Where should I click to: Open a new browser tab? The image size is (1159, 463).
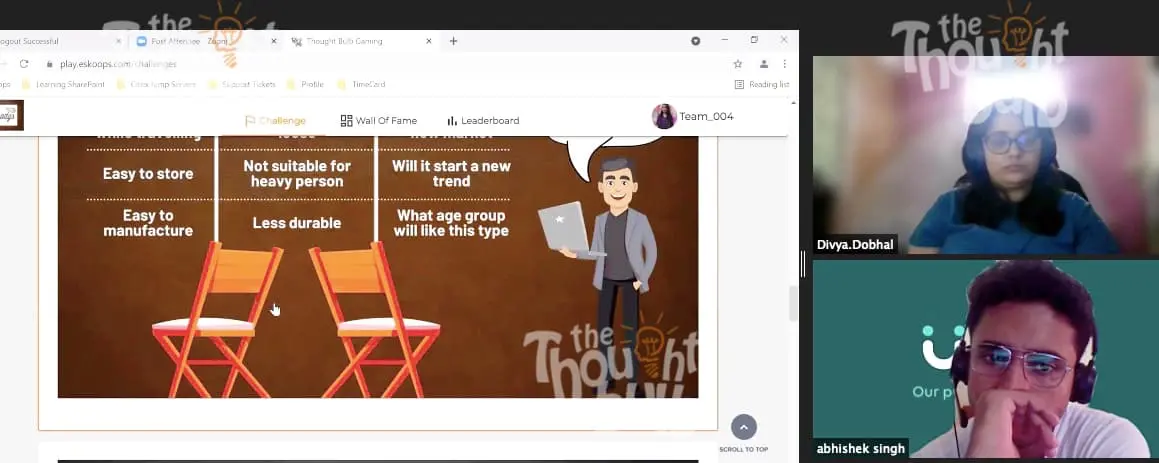tap(453, 41)
